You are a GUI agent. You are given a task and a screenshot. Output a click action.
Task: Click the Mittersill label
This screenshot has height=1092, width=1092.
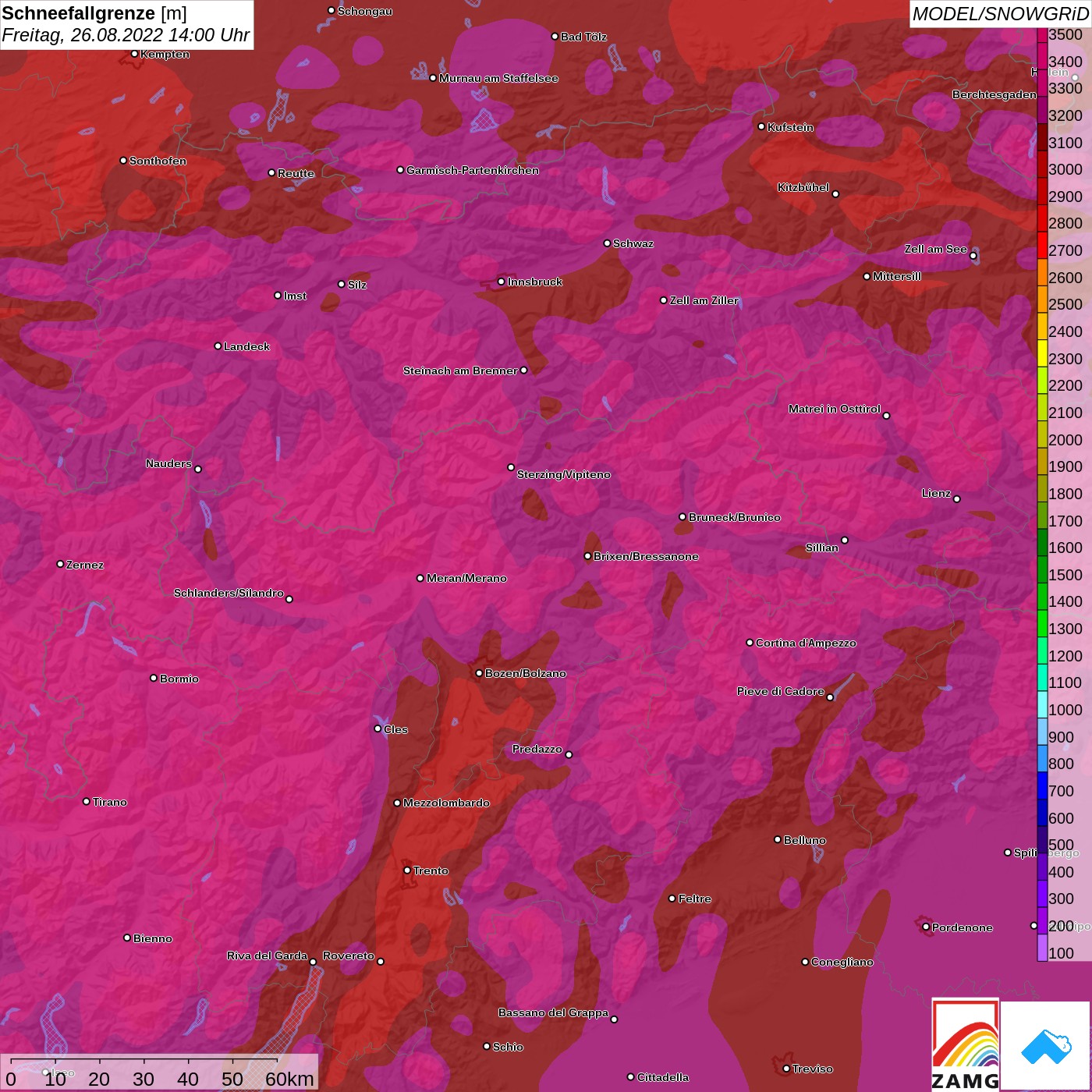897,276
